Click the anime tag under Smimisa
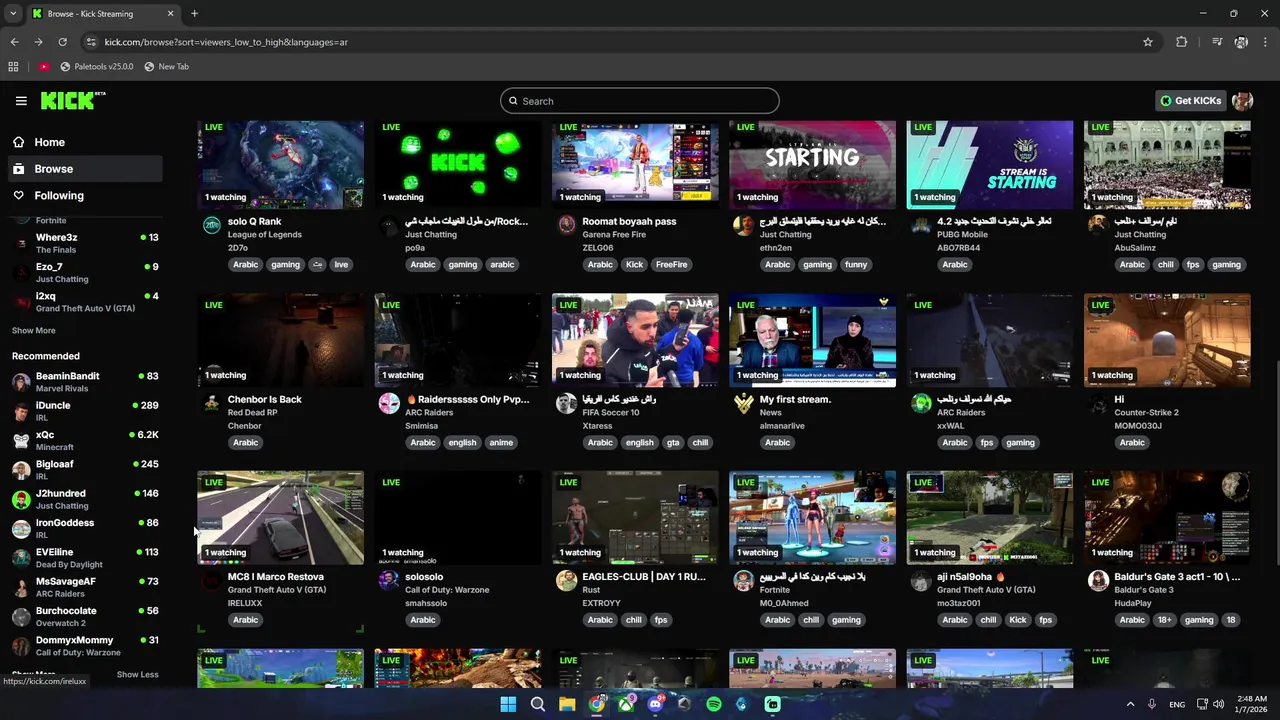This screenshot has width=1280, height=720. click(x=501, y=443)
